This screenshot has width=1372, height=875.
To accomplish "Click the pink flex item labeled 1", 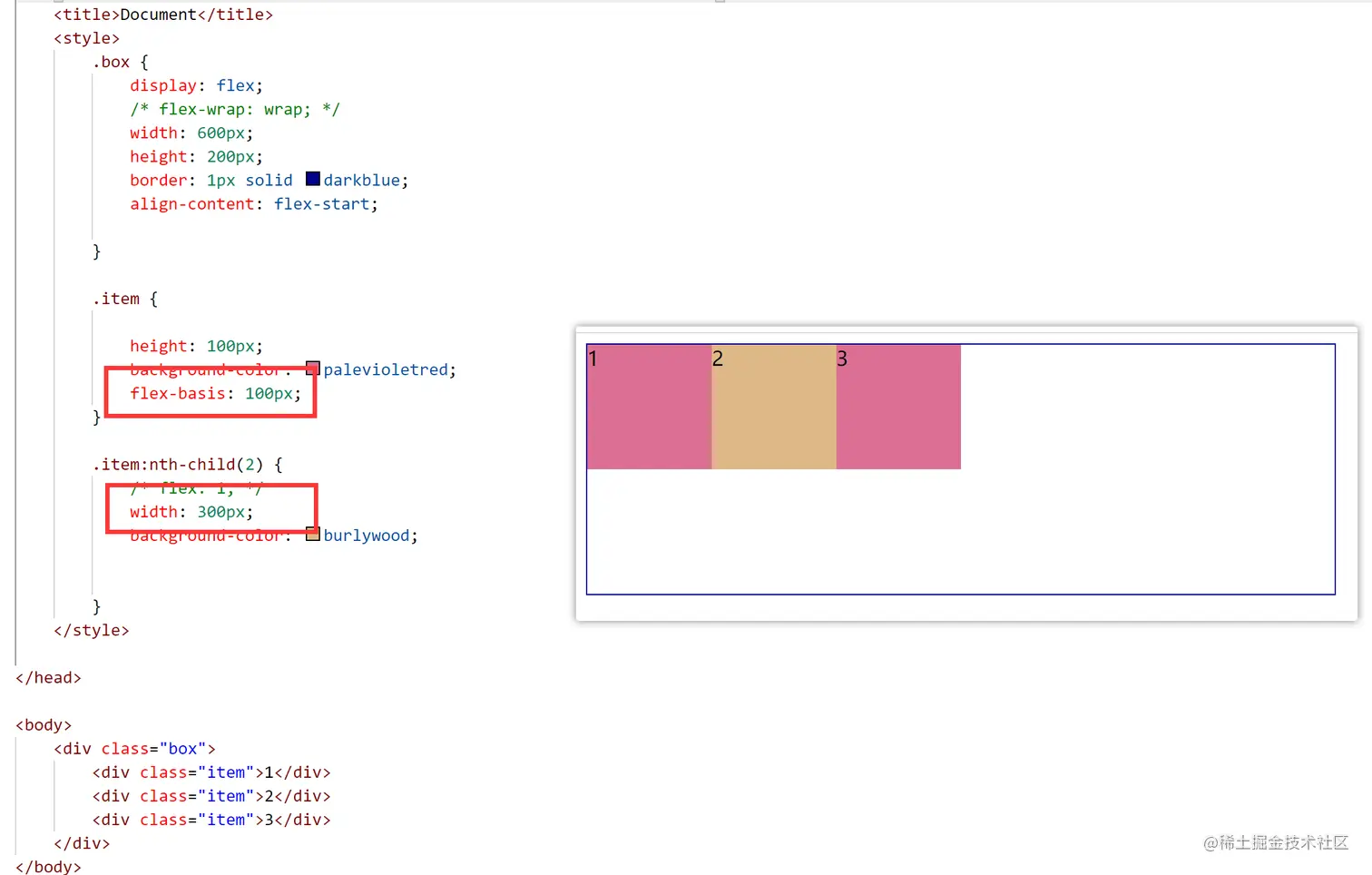I will 649,407.
